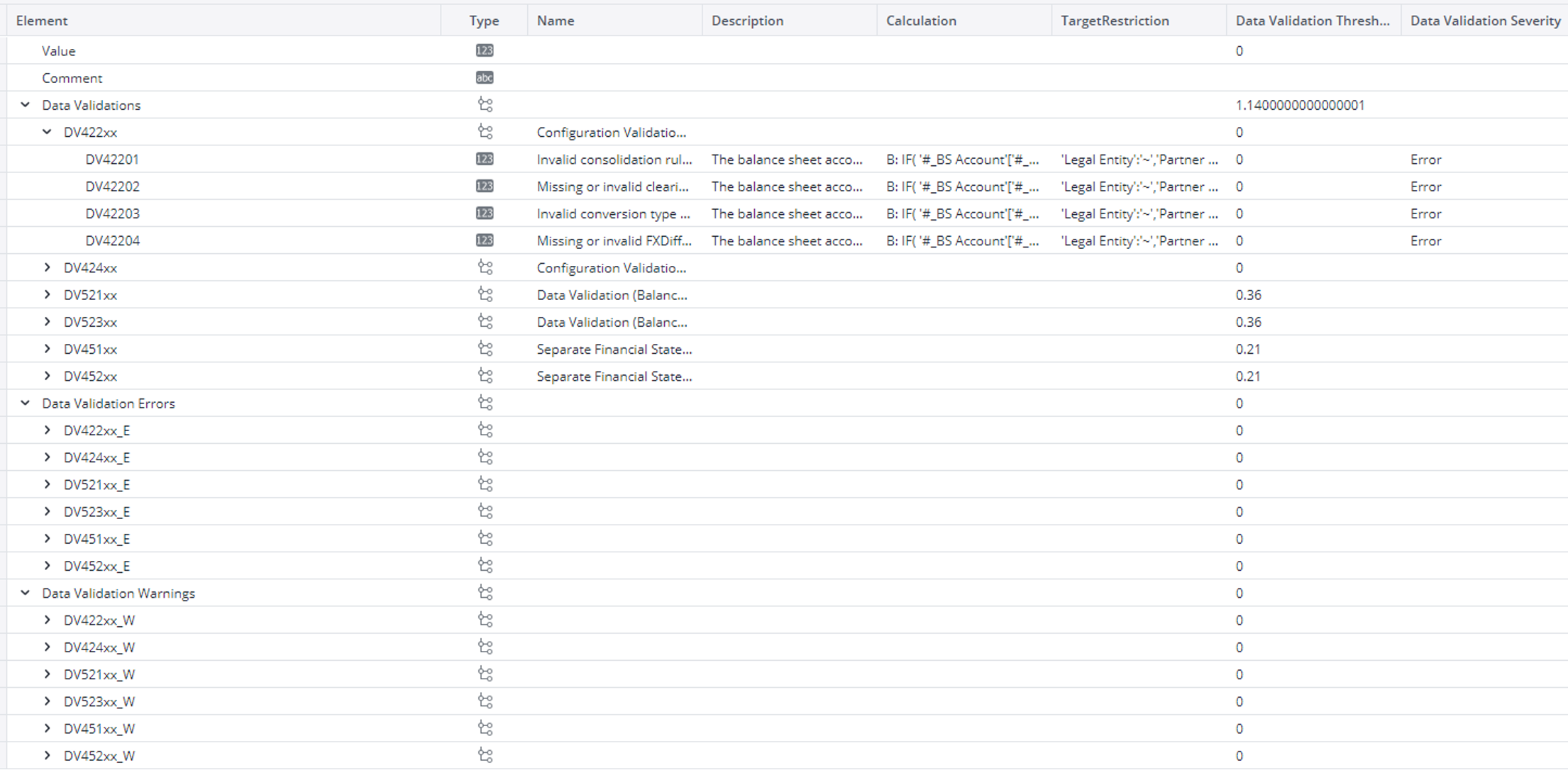Click hierarchy icon for DV452xx_W row
This screenshot has width=1568, height=775.
tap(485, 756)
